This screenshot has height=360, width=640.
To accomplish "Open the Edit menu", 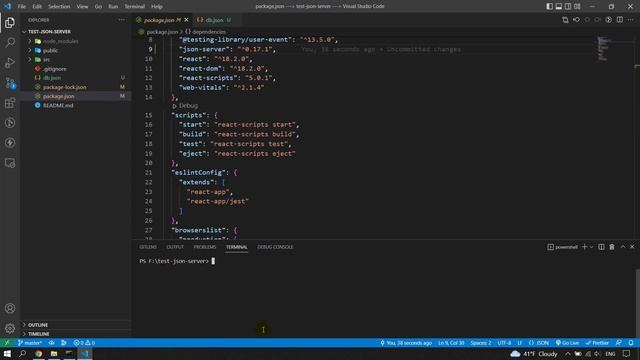I will pyautogui.click(x=37, y=7).
